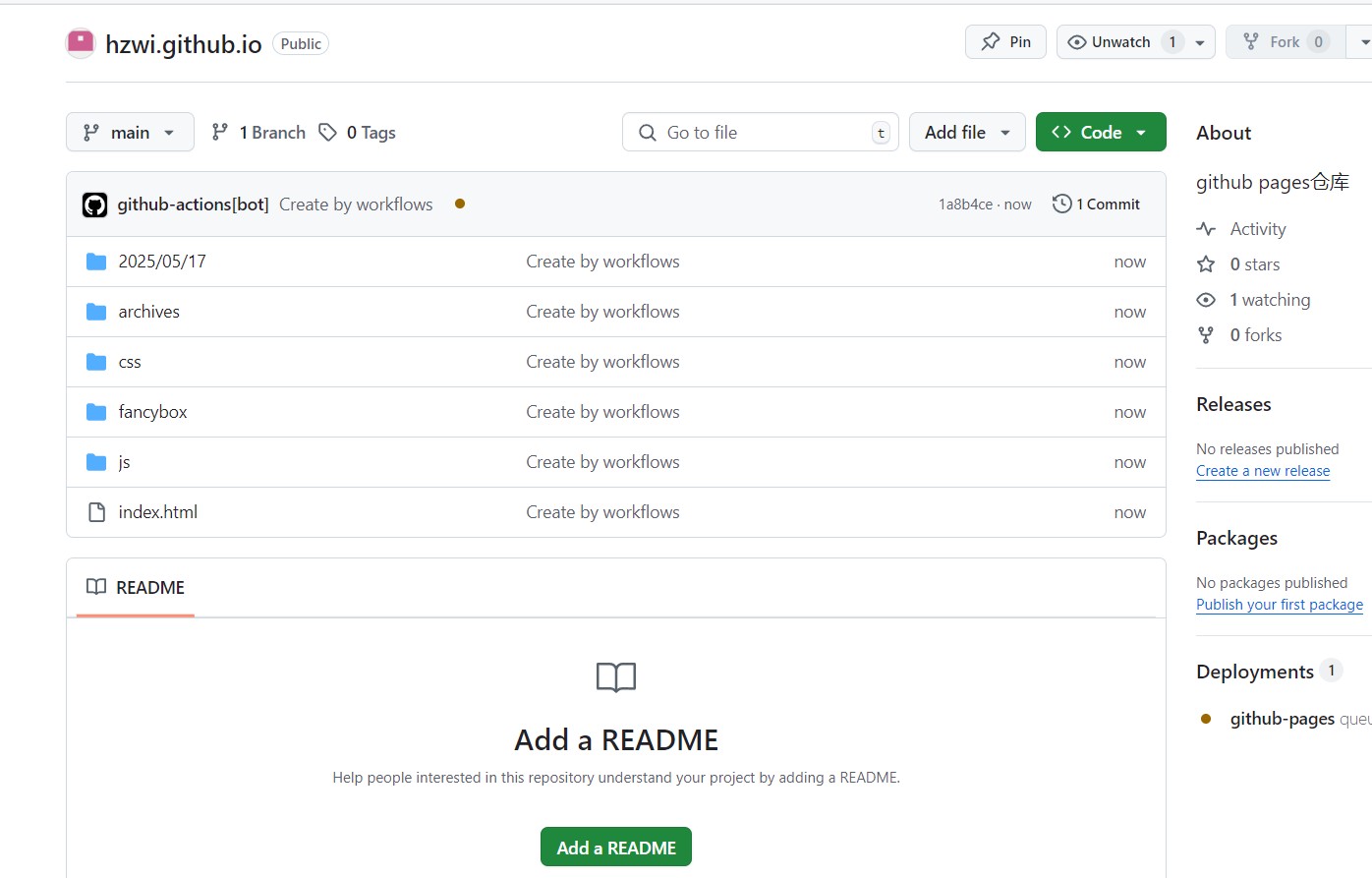
Task: Pin this repository
Action: [1005, 42]
